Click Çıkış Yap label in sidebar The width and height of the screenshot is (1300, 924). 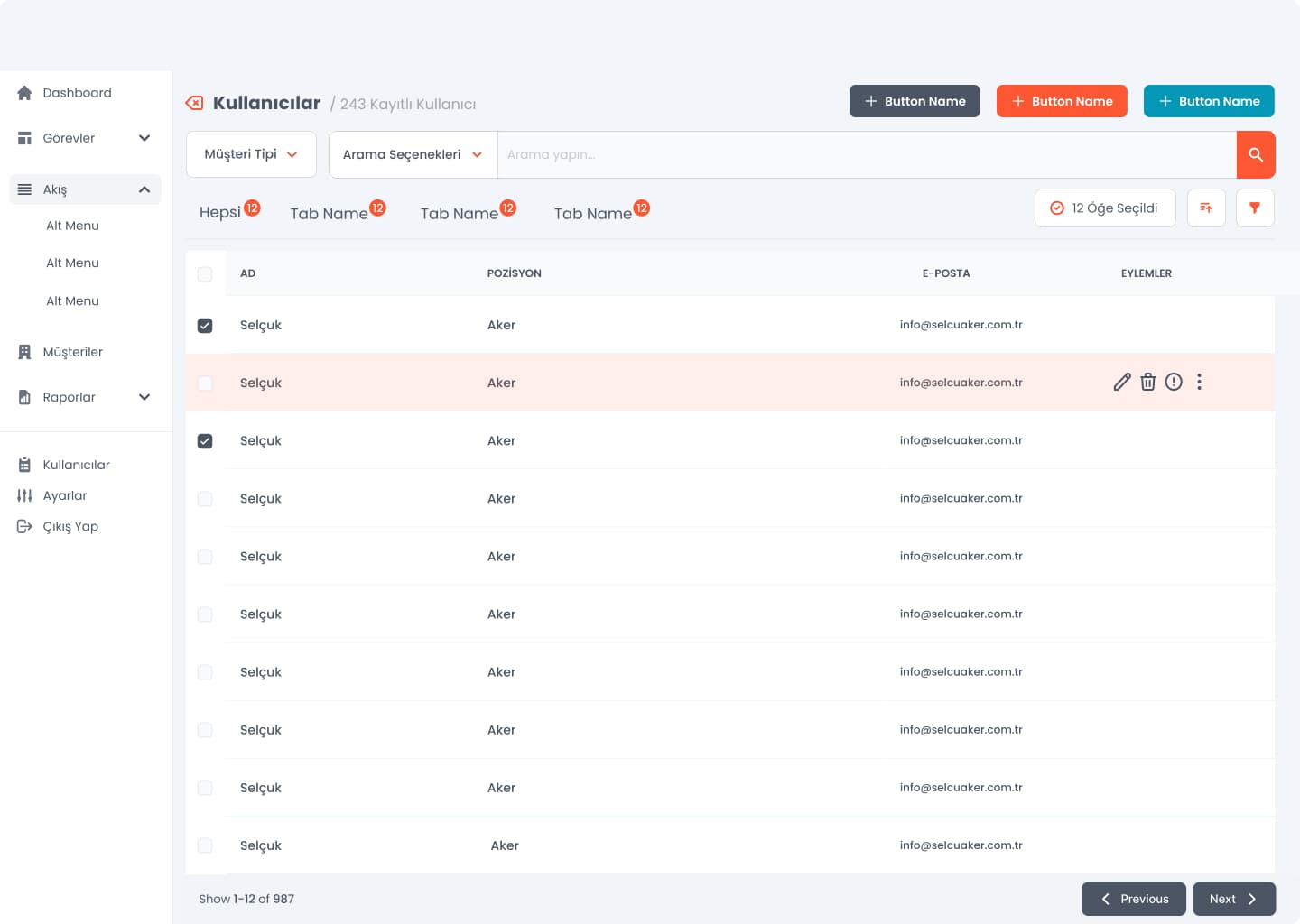[x=70, y=526]
